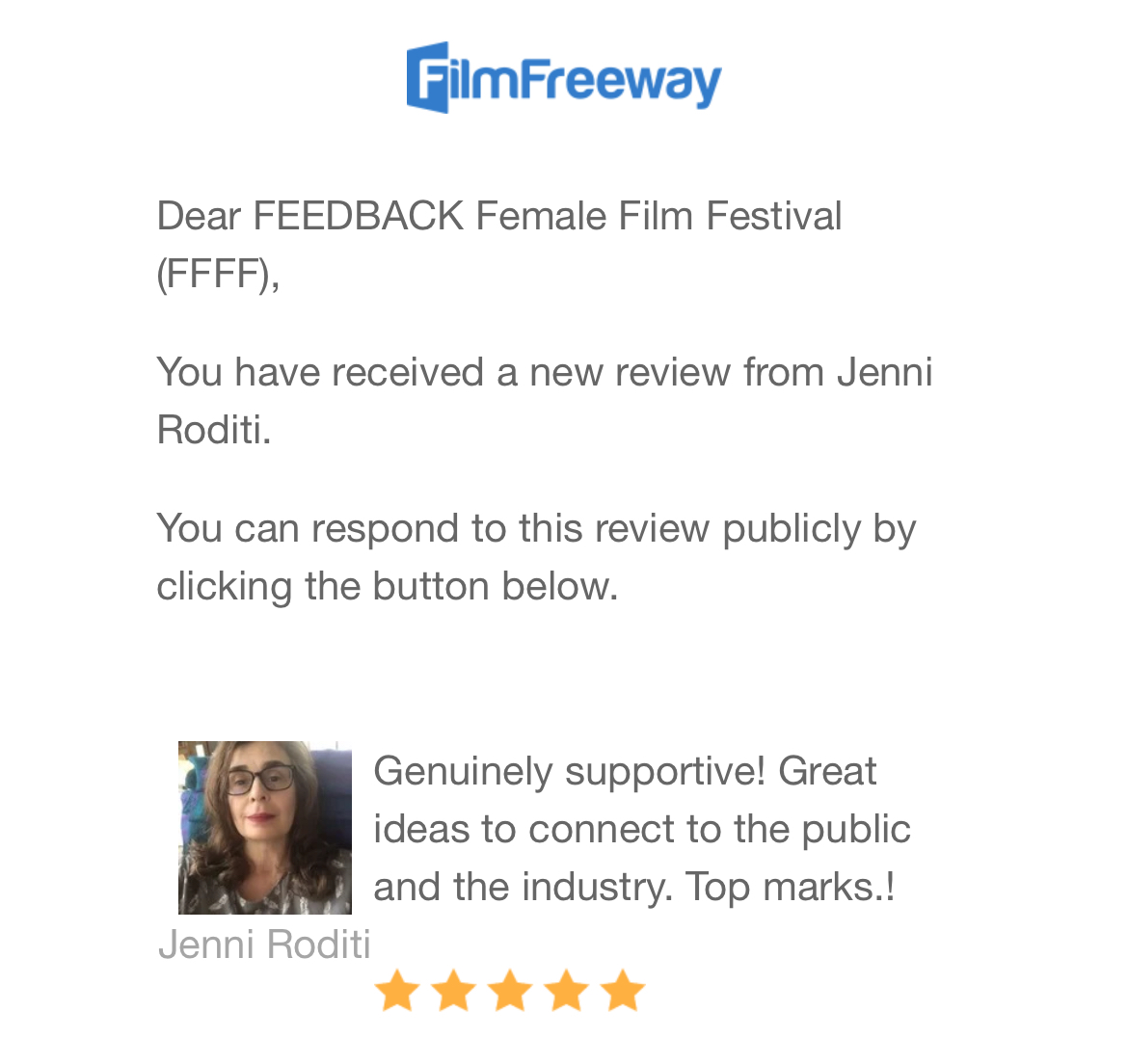Screen dimensions: 1128x1064
Task: Click the third (middle) rating star
Action: (509, 991)
